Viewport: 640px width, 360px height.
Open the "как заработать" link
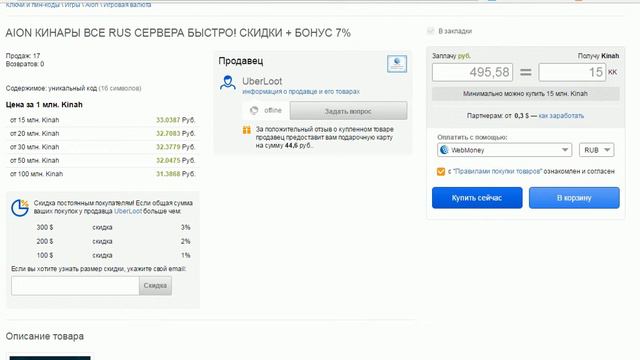561,116
